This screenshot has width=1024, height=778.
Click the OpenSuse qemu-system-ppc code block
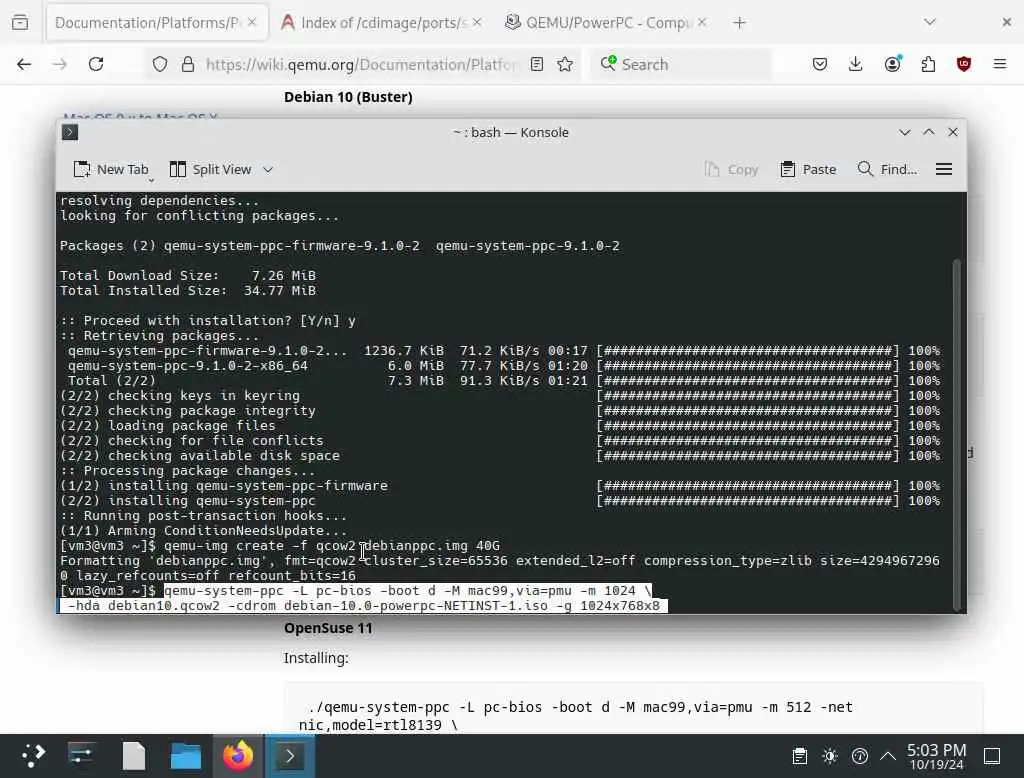(x=633, y=709)
